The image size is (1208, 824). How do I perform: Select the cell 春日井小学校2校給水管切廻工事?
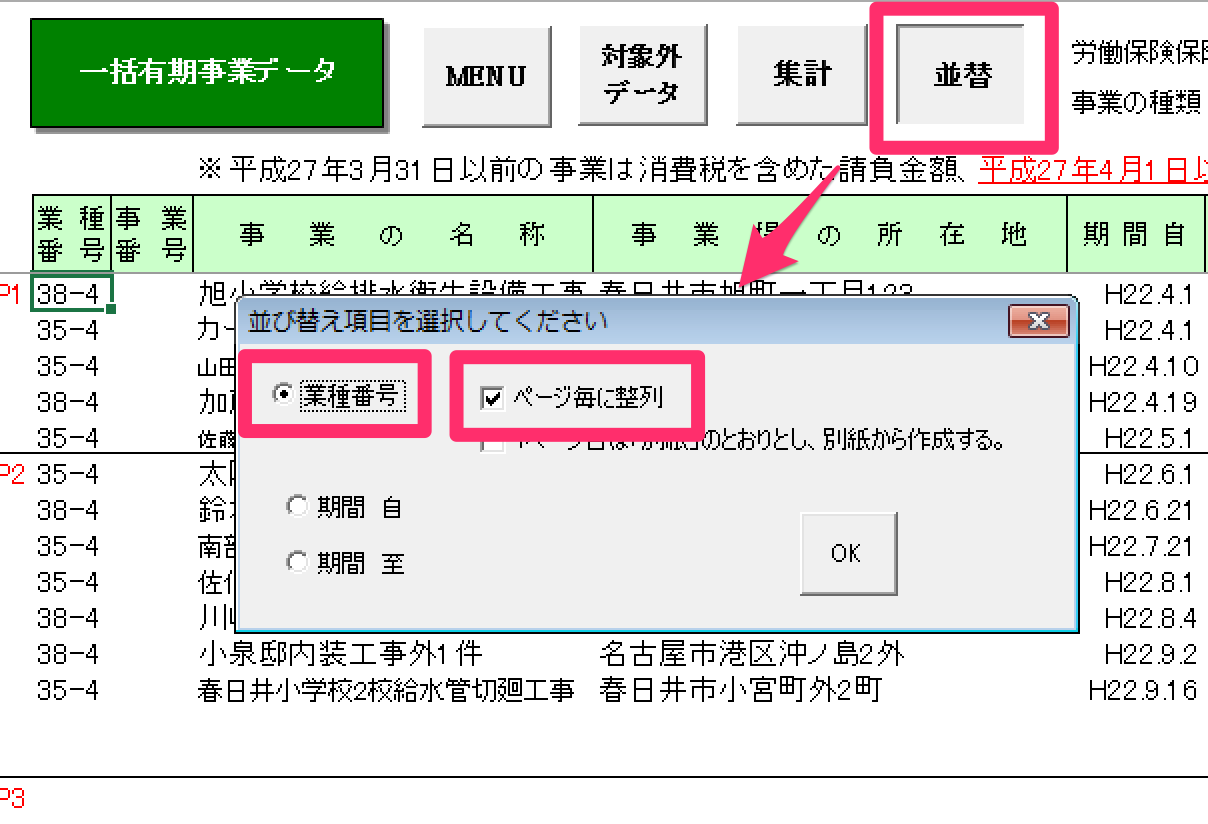click(387, 690)
